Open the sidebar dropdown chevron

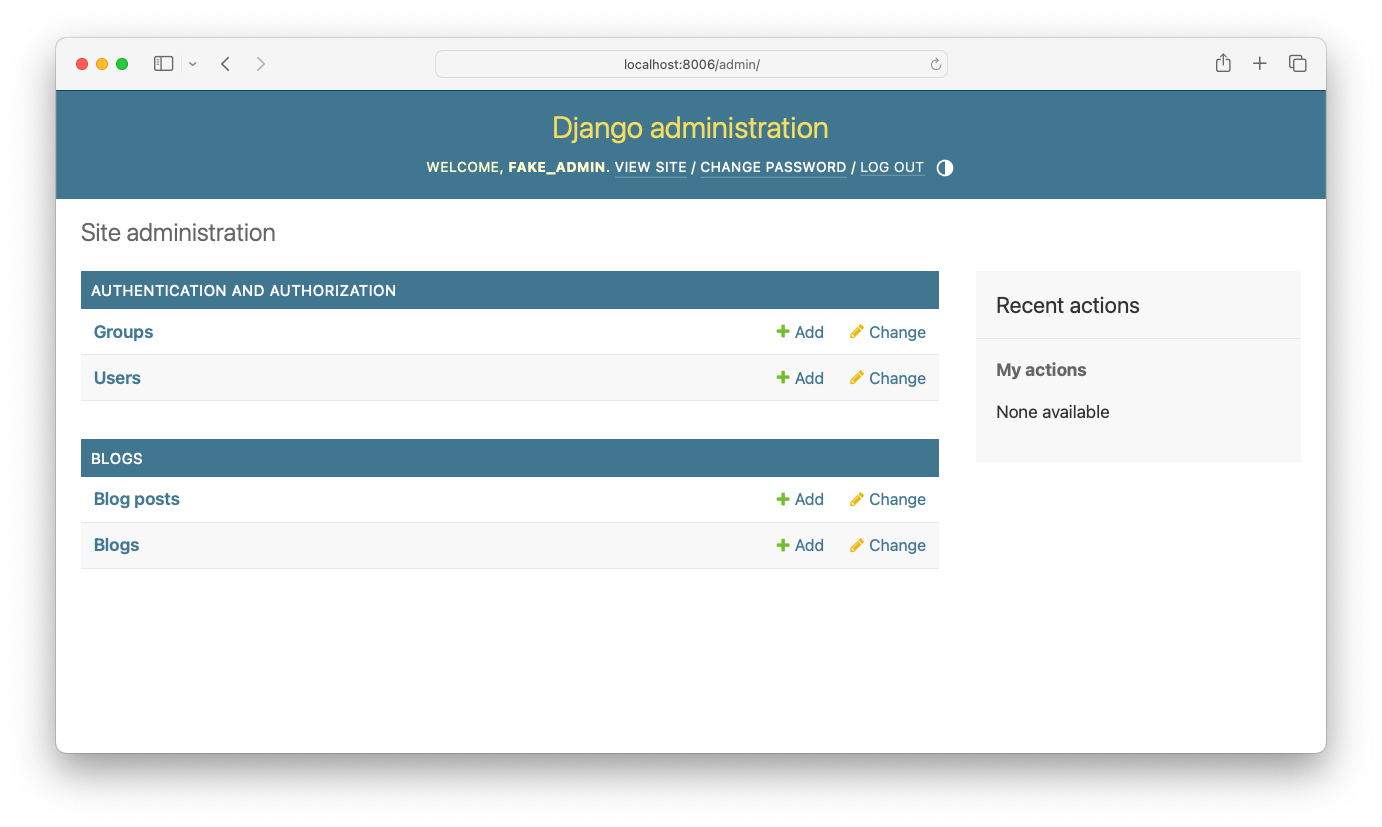(192, 63)
